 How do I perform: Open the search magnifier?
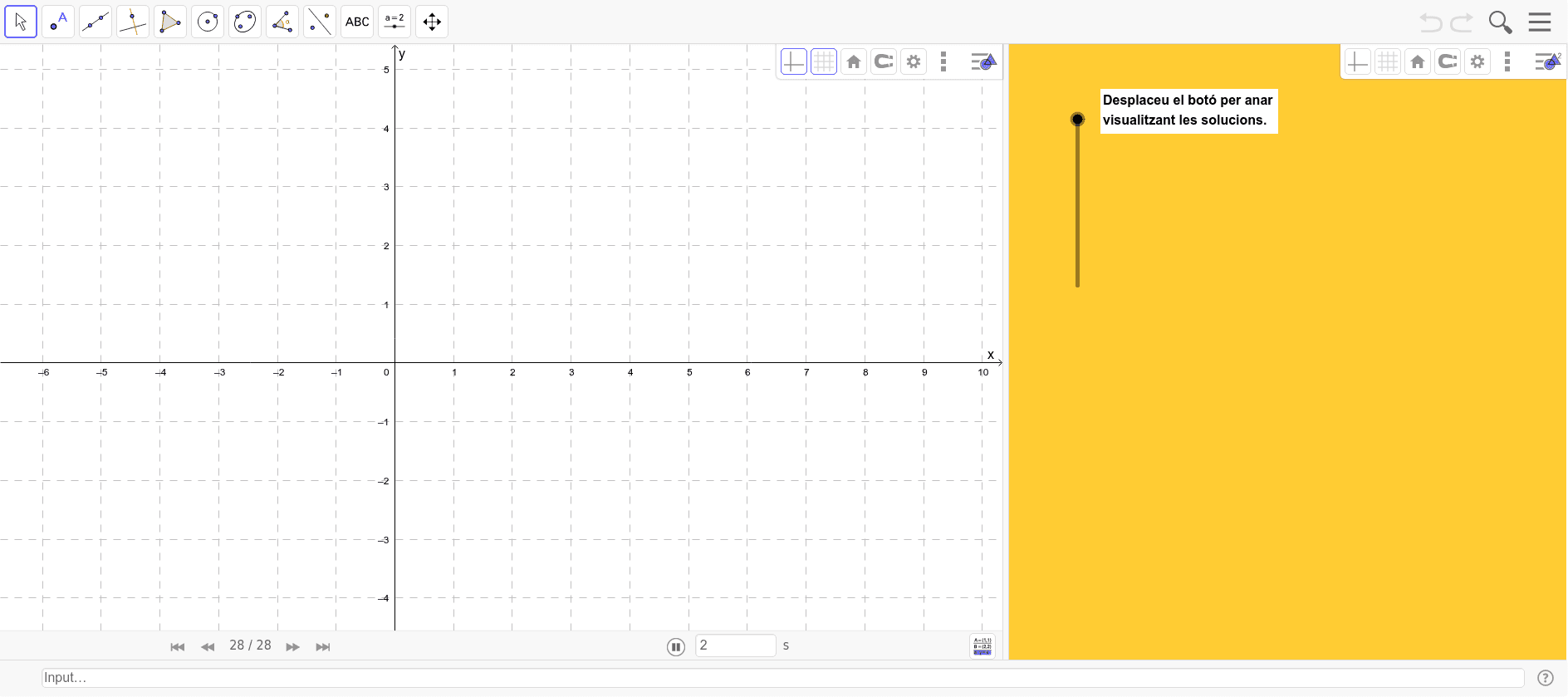coord(1500,22)
